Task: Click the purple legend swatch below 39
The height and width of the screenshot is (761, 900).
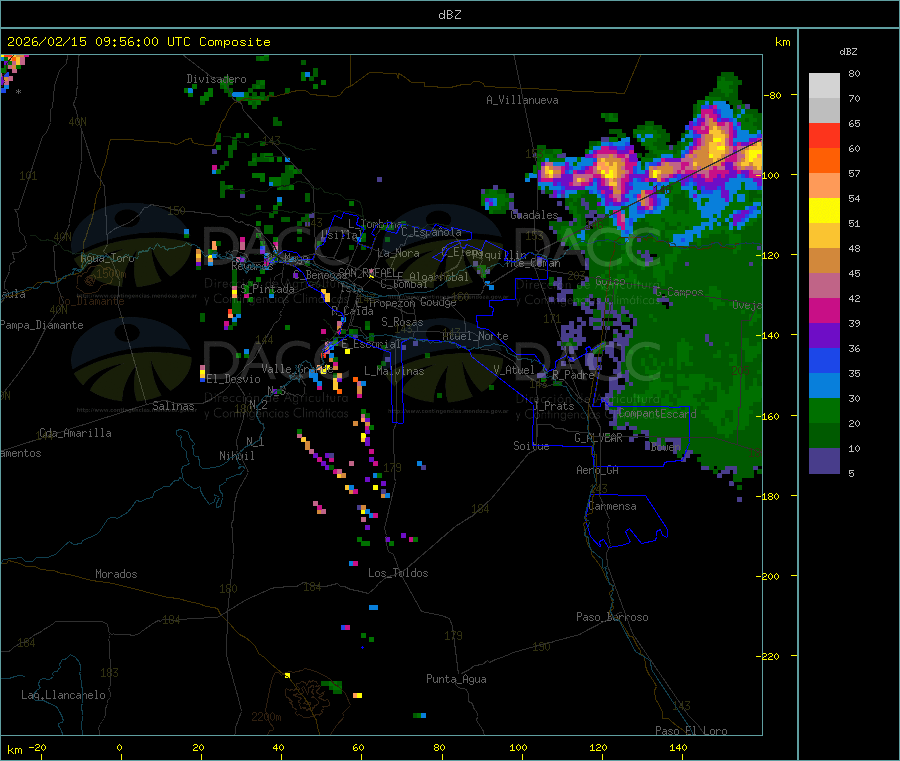Action: 824,336
